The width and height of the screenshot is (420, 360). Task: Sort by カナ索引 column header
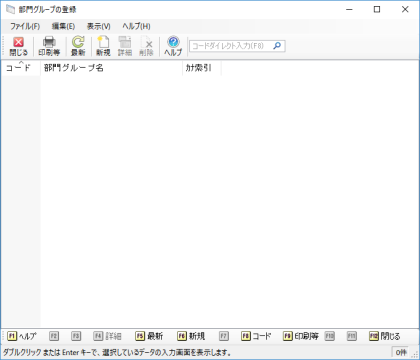point(202,68)
